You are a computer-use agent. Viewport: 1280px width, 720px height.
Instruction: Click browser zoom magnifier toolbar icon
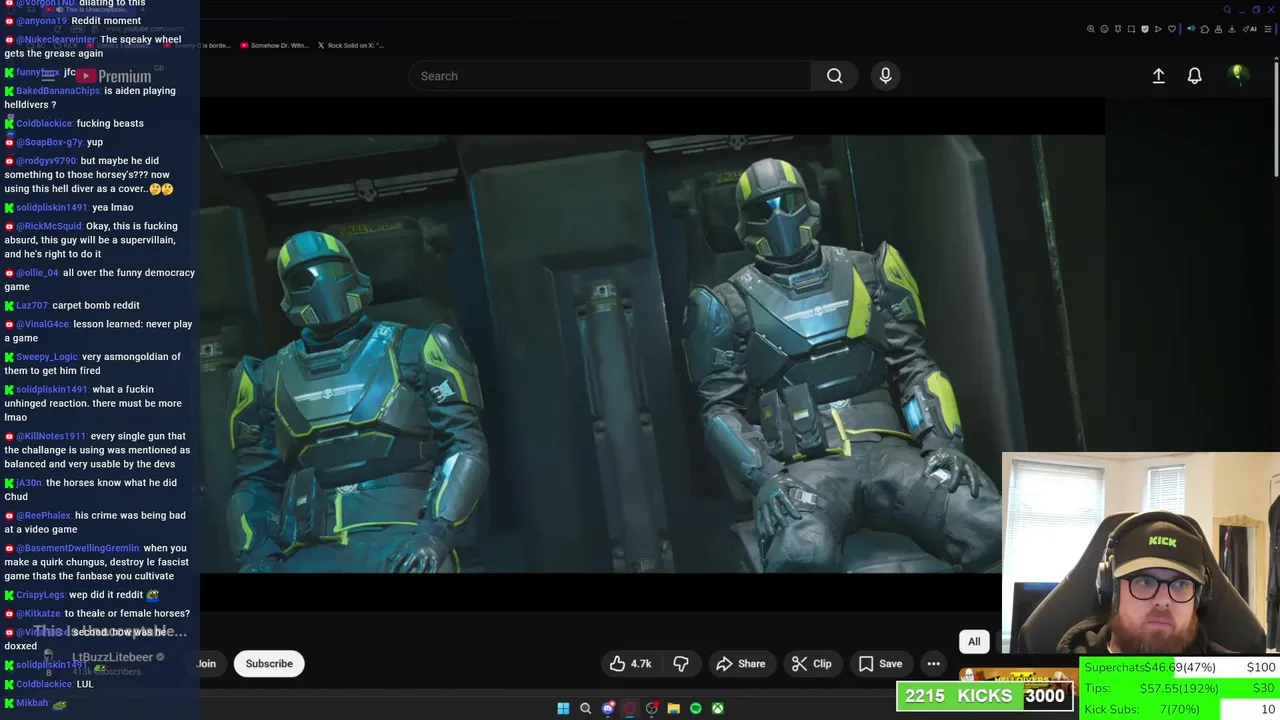pos(1090,29)
